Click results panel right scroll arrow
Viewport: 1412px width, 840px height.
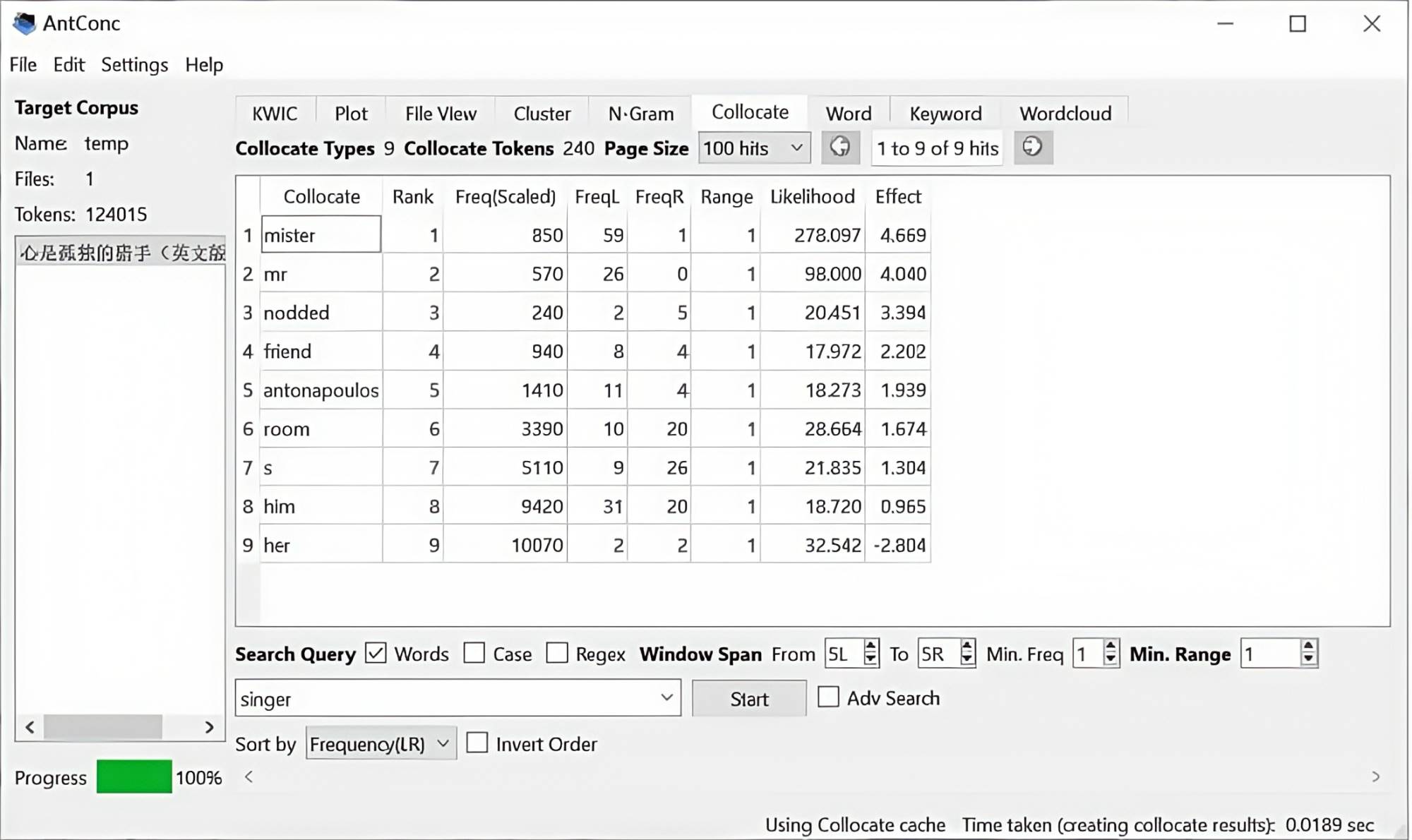pyautogui.click(x=1375, y=777)
